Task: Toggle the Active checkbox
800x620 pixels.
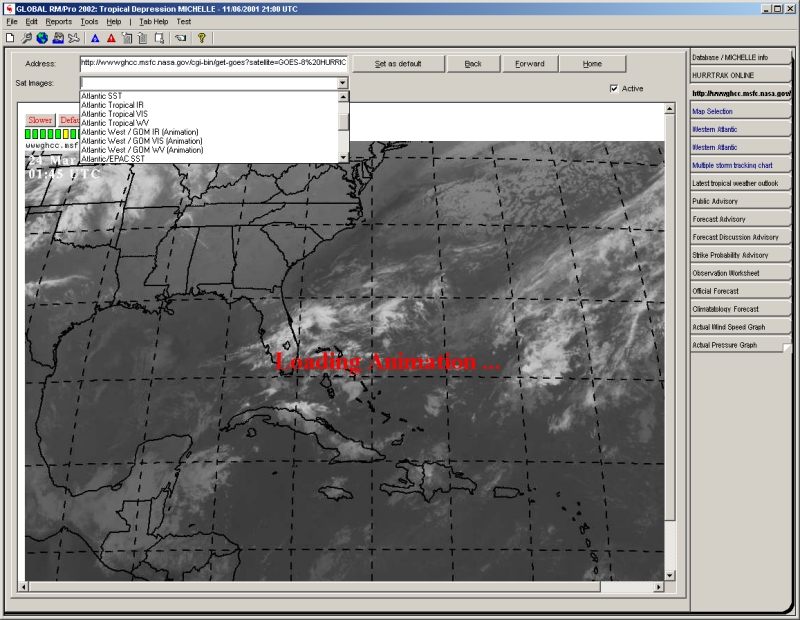Action: pos(614,89)
